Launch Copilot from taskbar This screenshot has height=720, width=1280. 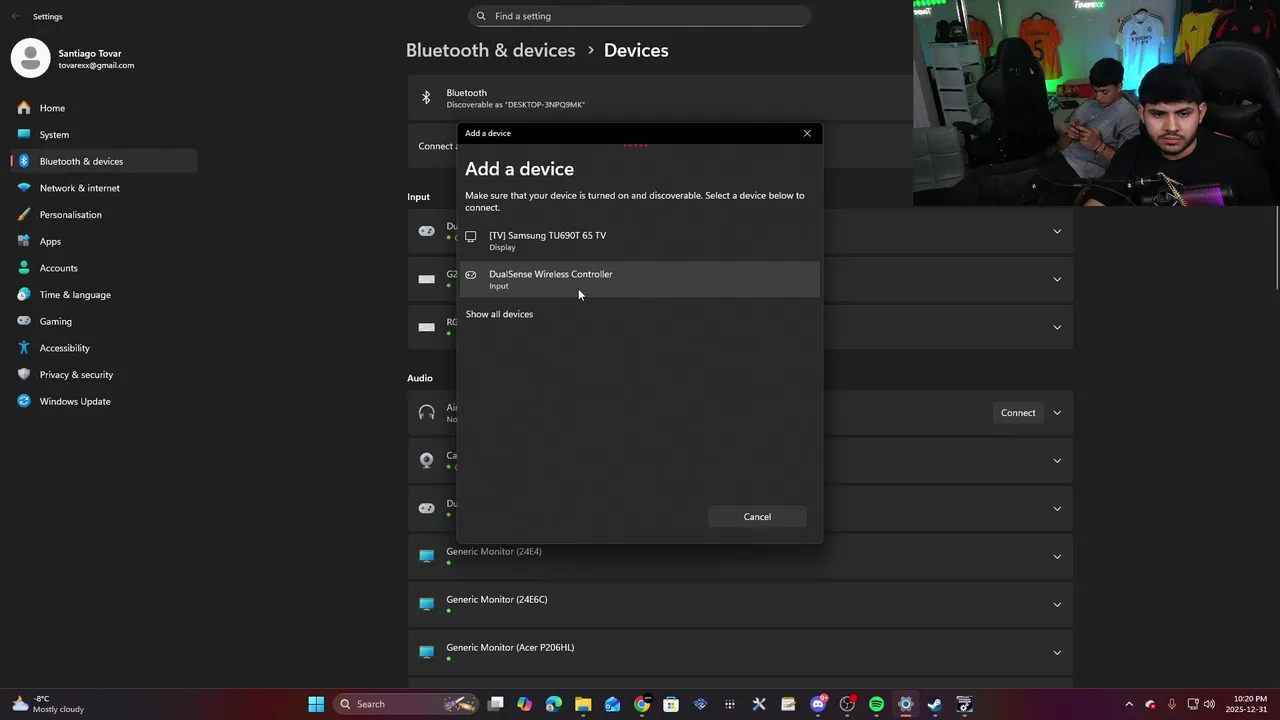pos(525,704)
